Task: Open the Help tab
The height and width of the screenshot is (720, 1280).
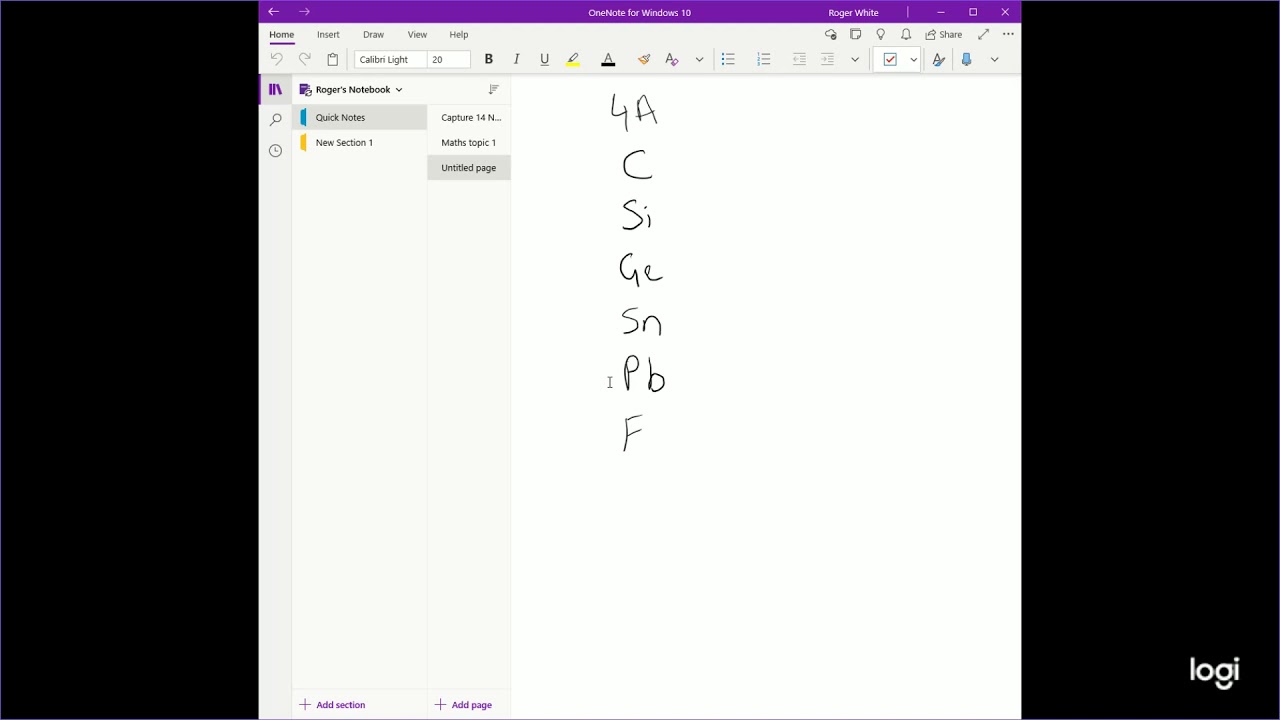Action: 459,35
